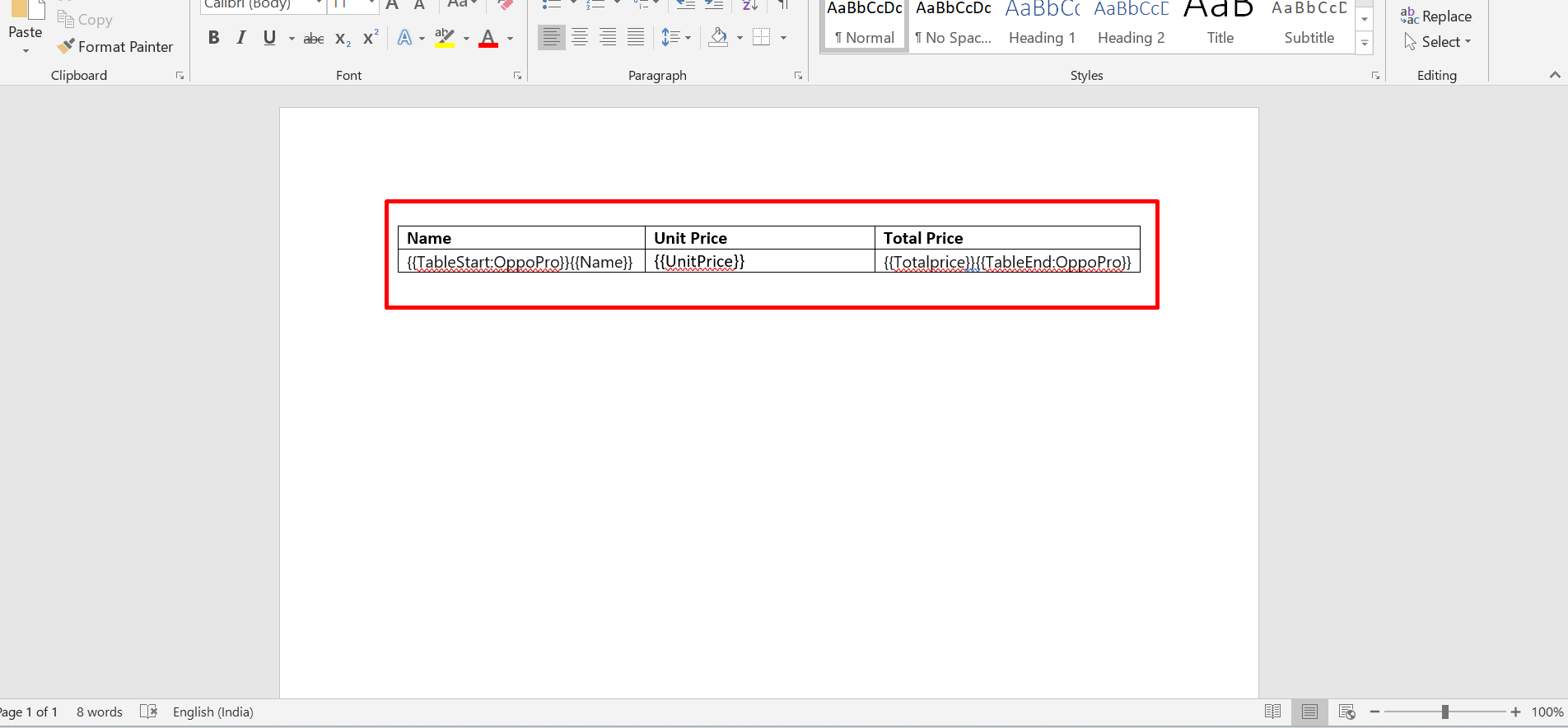Expand the font color dropdown arrow
The image size is (1568, 728).
point(511,39)
